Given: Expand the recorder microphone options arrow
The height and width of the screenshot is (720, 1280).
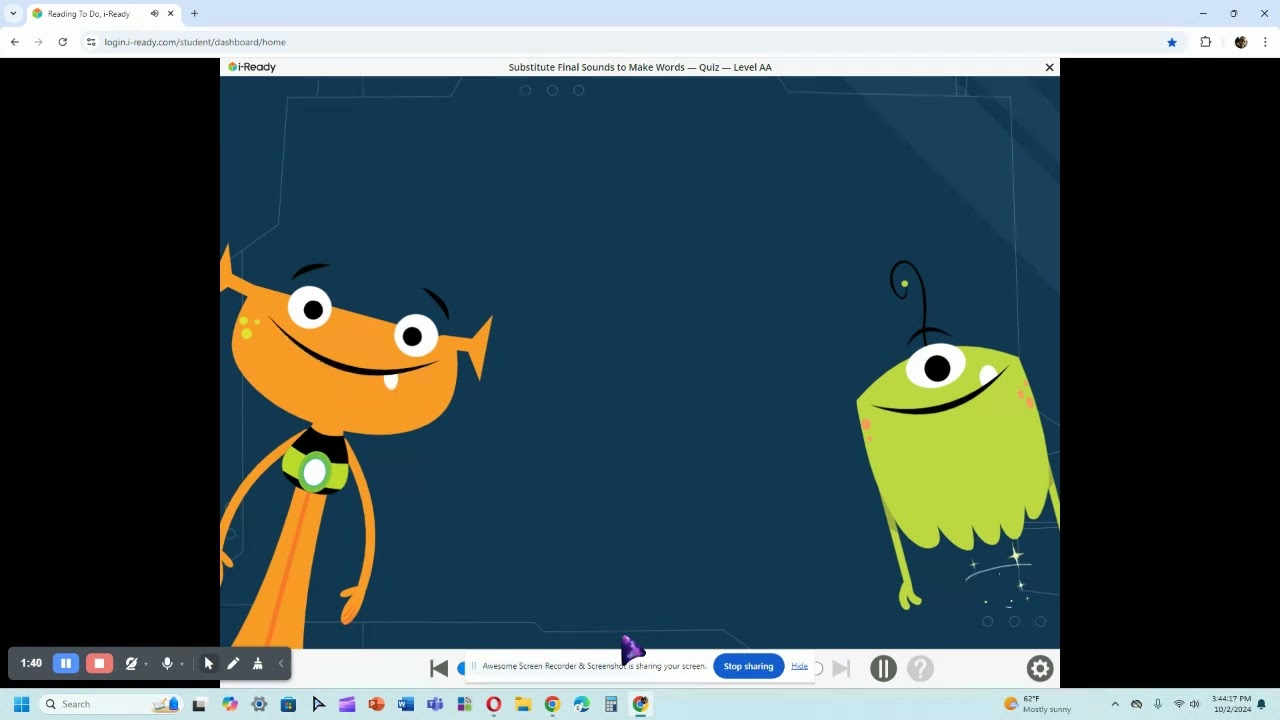Looking at the screenshot, I should coord(182,664).
